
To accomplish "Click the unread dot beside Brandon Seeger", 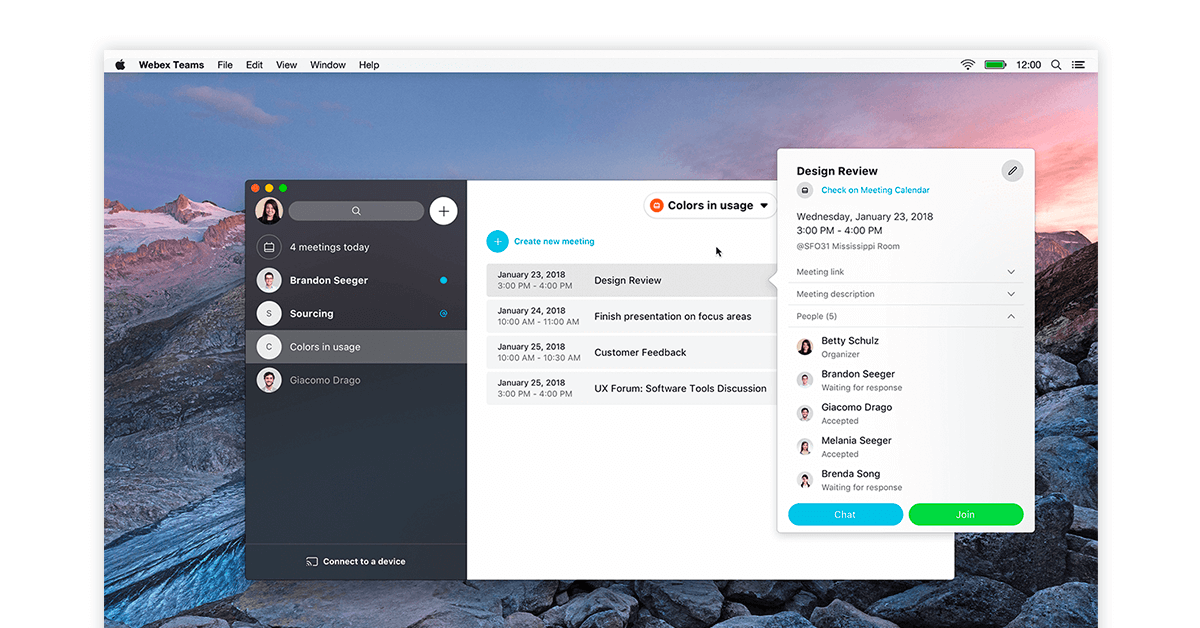I will pos(444,281).
